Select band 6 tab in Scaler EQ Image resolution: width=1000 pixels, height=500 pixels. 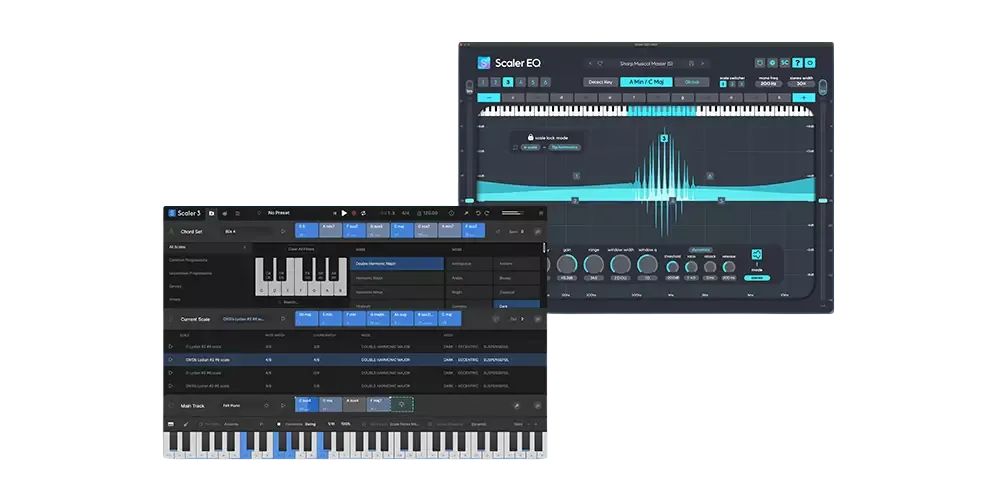(x=545, y=82)
